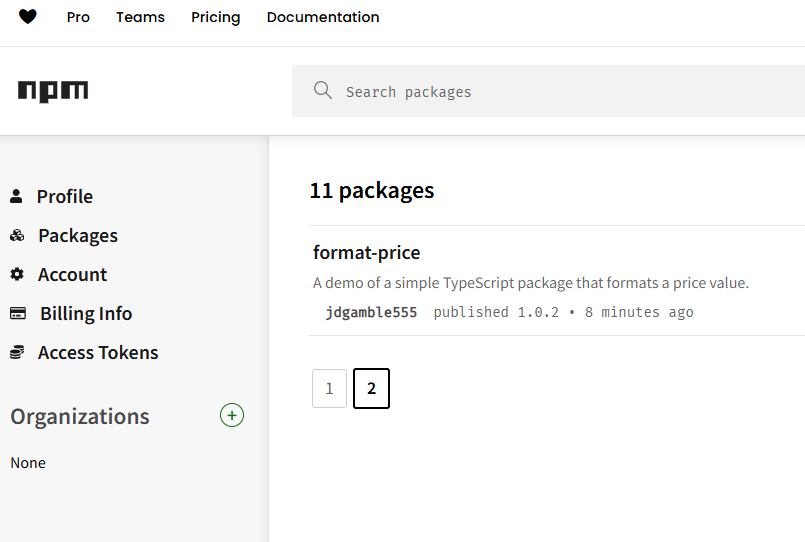Open the Pro menu link
This screenshot has width=805, height=542.
click(78, 17)
